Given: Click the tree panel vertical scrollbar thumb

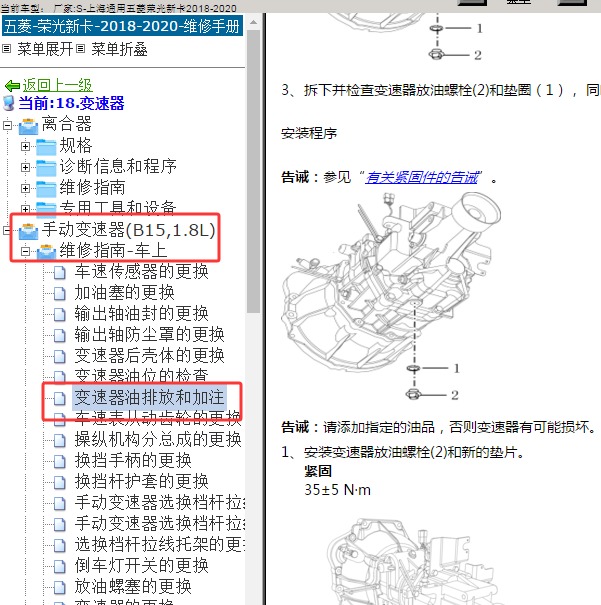Looking at the screenshot, I should (x=253, y=172).
